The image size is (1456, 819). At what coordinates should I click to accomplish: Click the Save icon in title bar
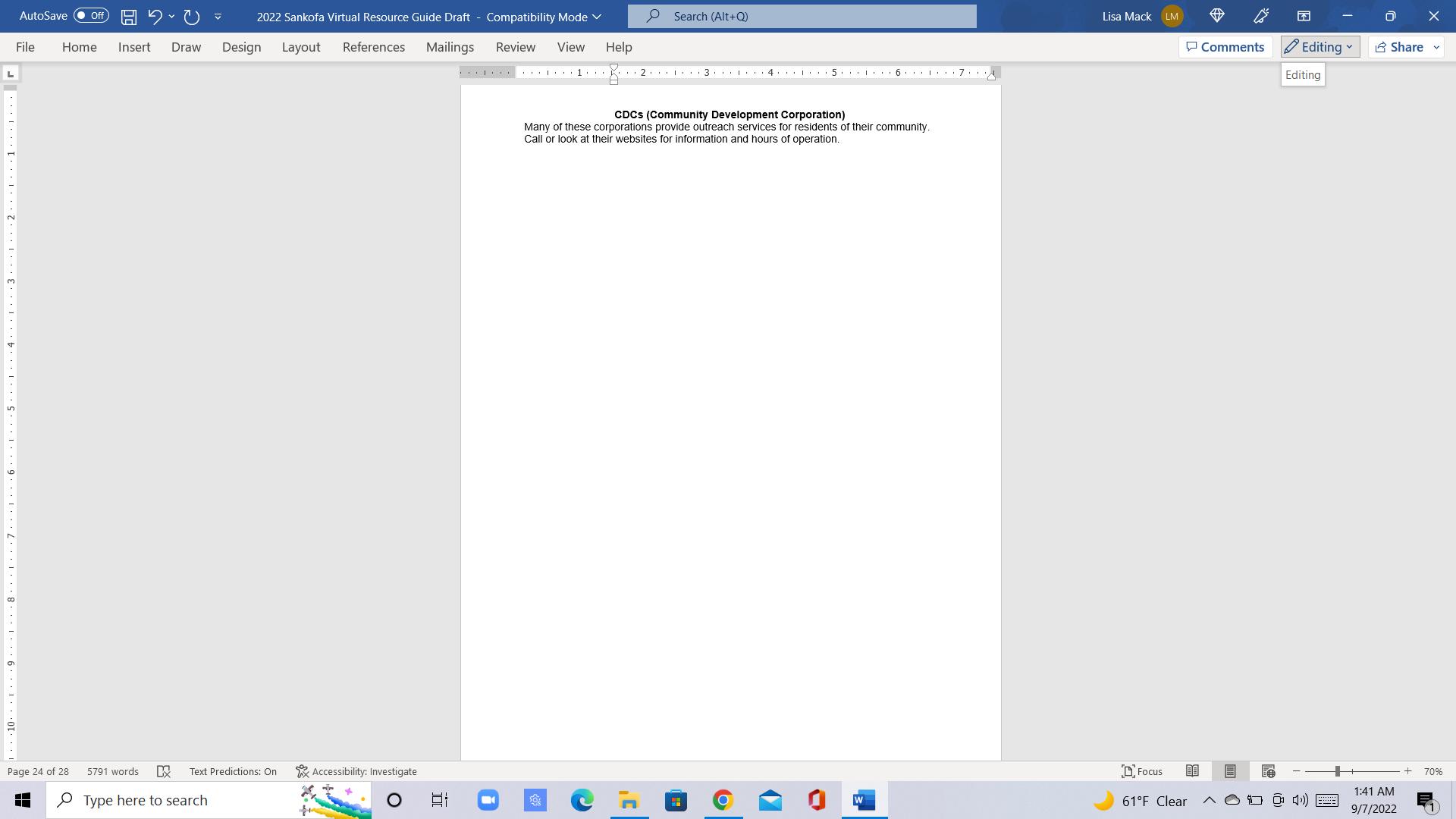click(x=129, y=17)
